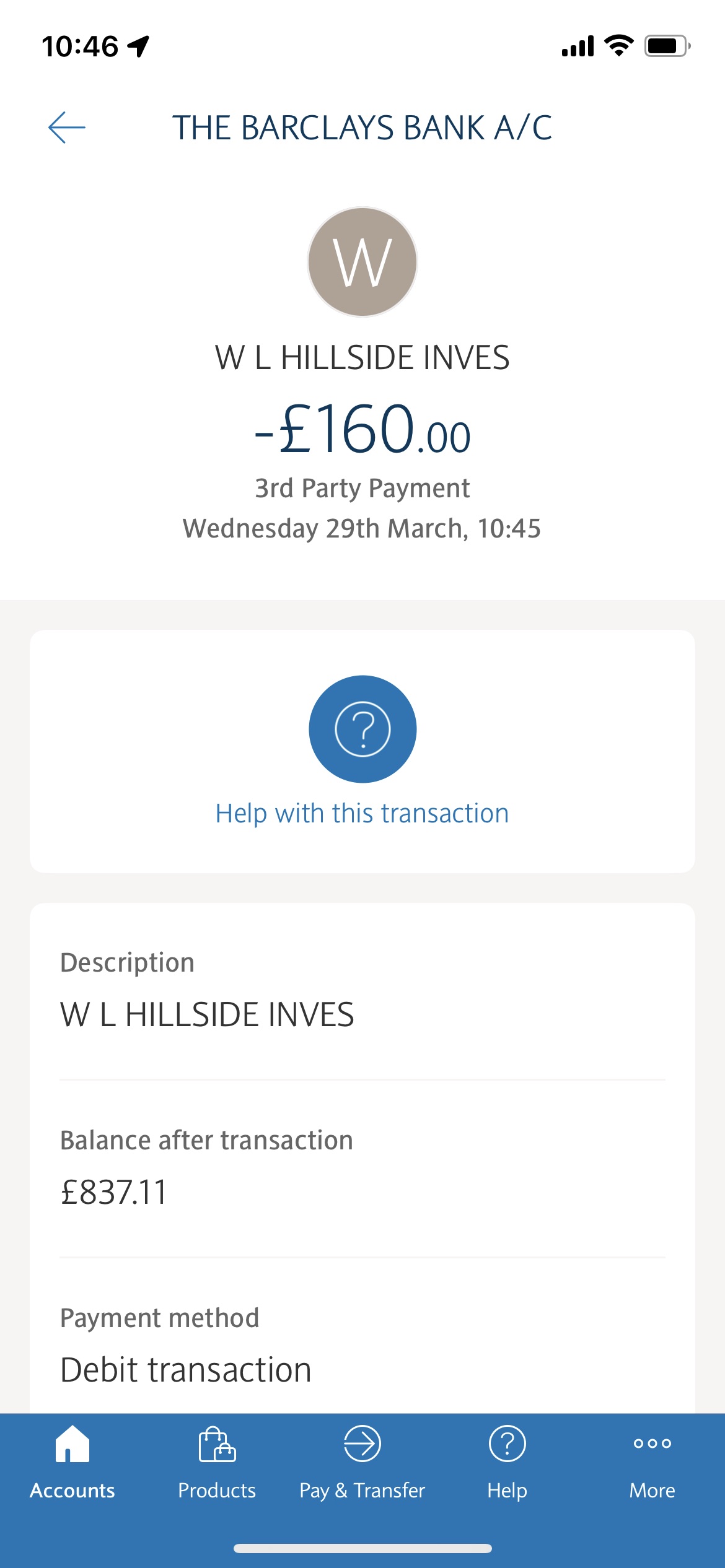Open the Pay & Transfer tab
The width and height of the screenshot is (725, 1568).
(x=362, y=1461)
